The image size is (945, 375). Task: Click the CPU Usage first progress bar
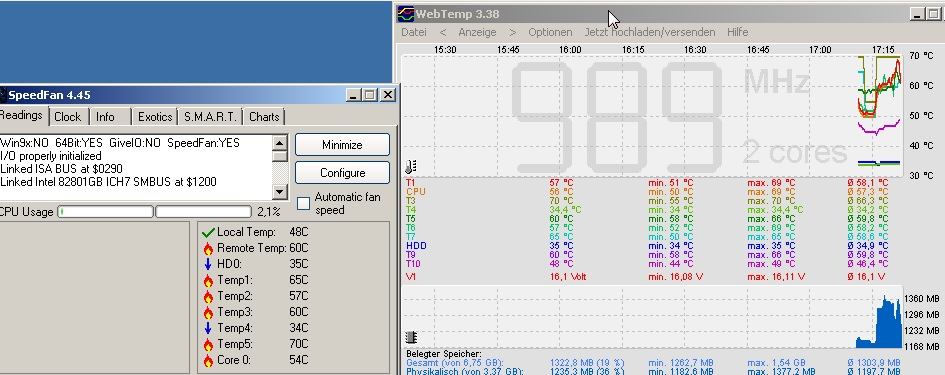(105, 212)
